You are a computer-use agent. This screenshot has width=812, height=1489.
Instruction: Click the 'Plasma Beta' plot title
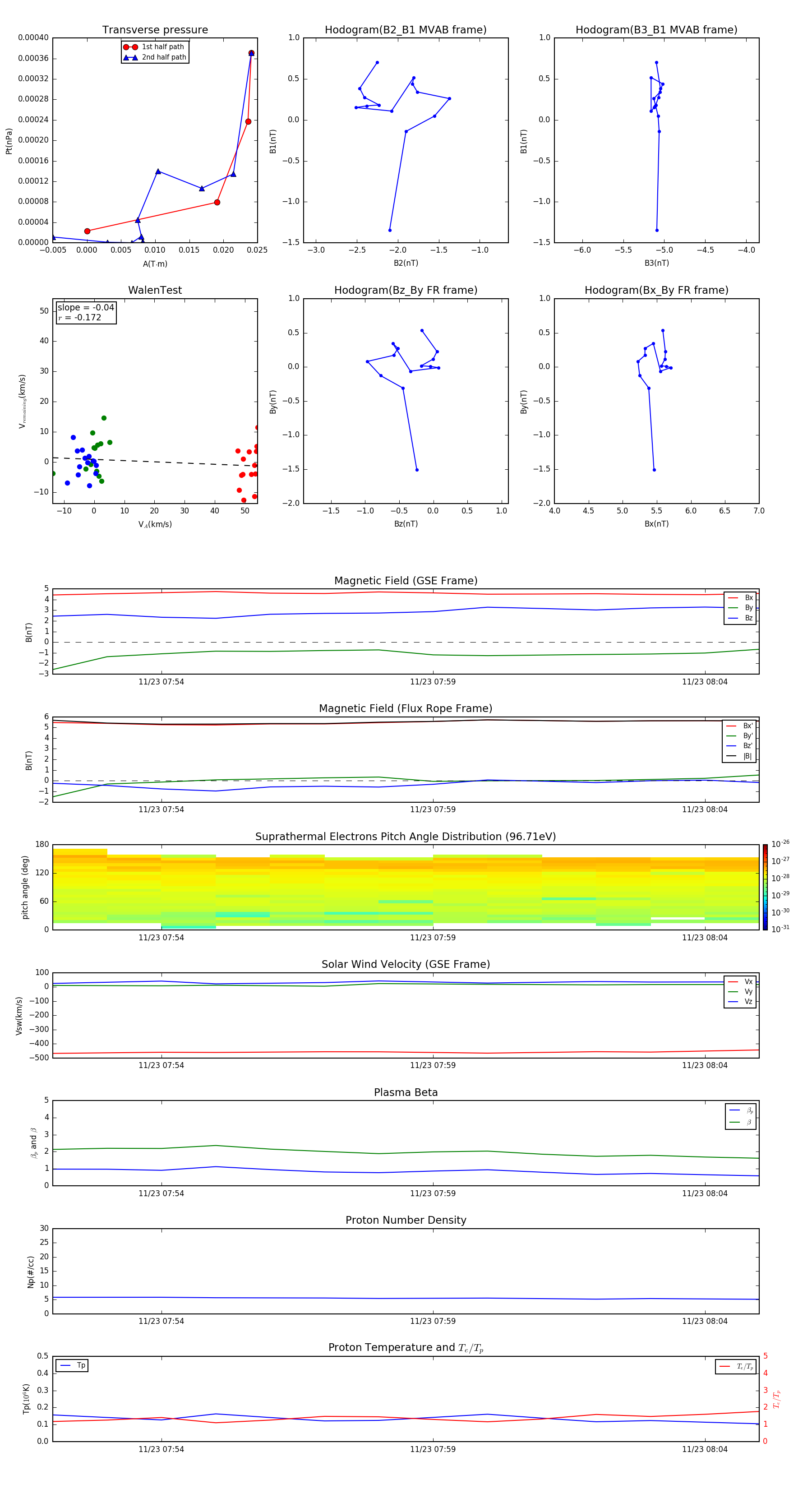[406, 1093]
